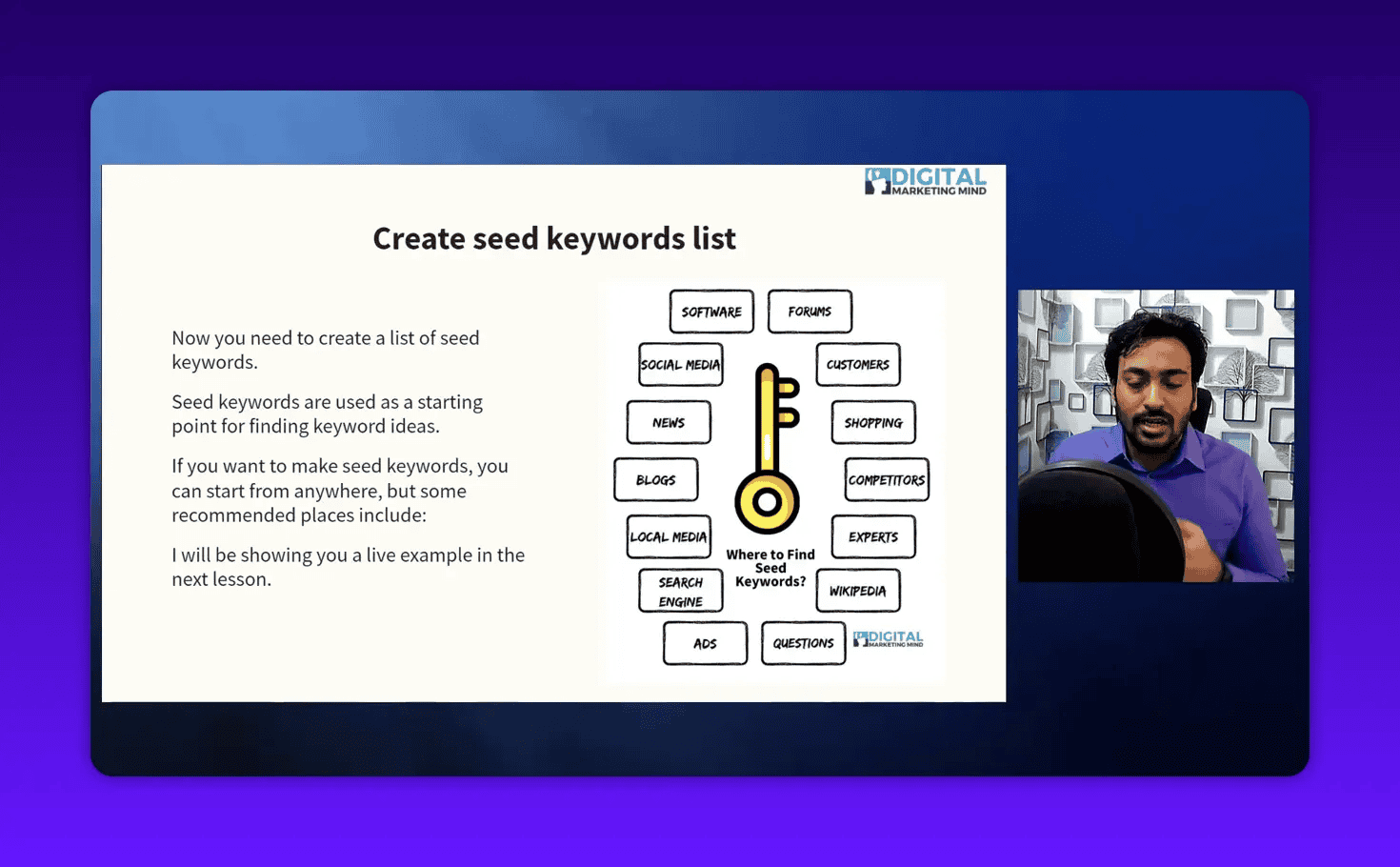Viewport: 1400px width, 867px height.
Task: Click the small Digital Marketing Mind watermark near Questions
Action: 888,639
